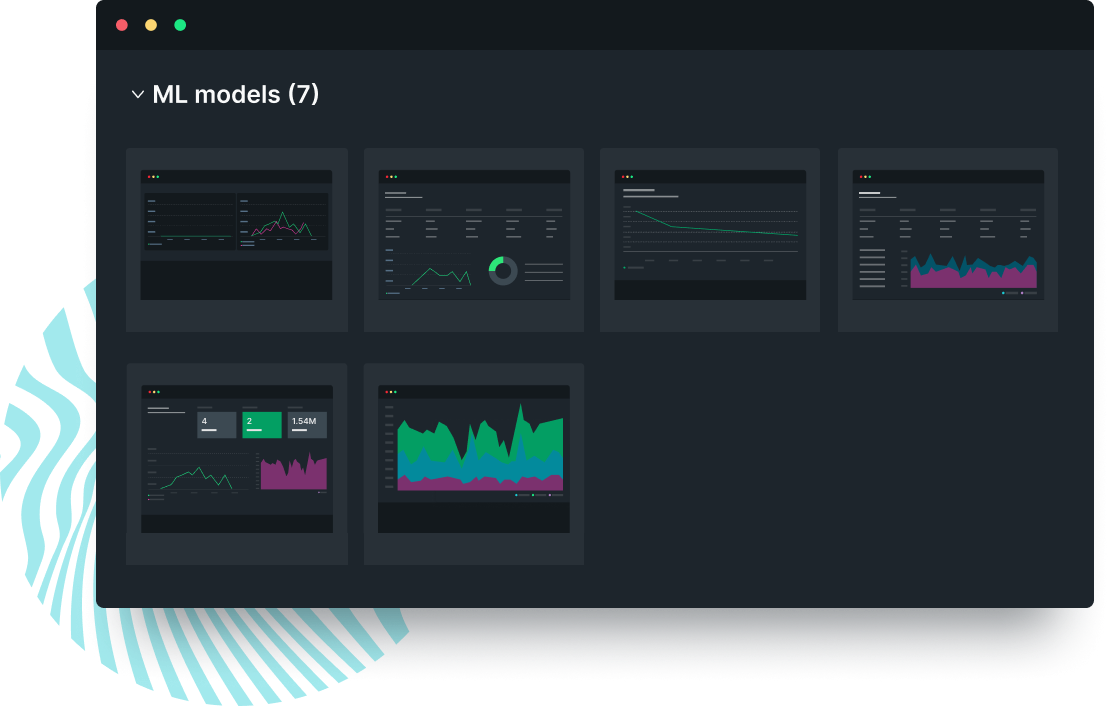The image size is (1114, 706).
Task: Click the green maximize window button
Action: point(180,25)
